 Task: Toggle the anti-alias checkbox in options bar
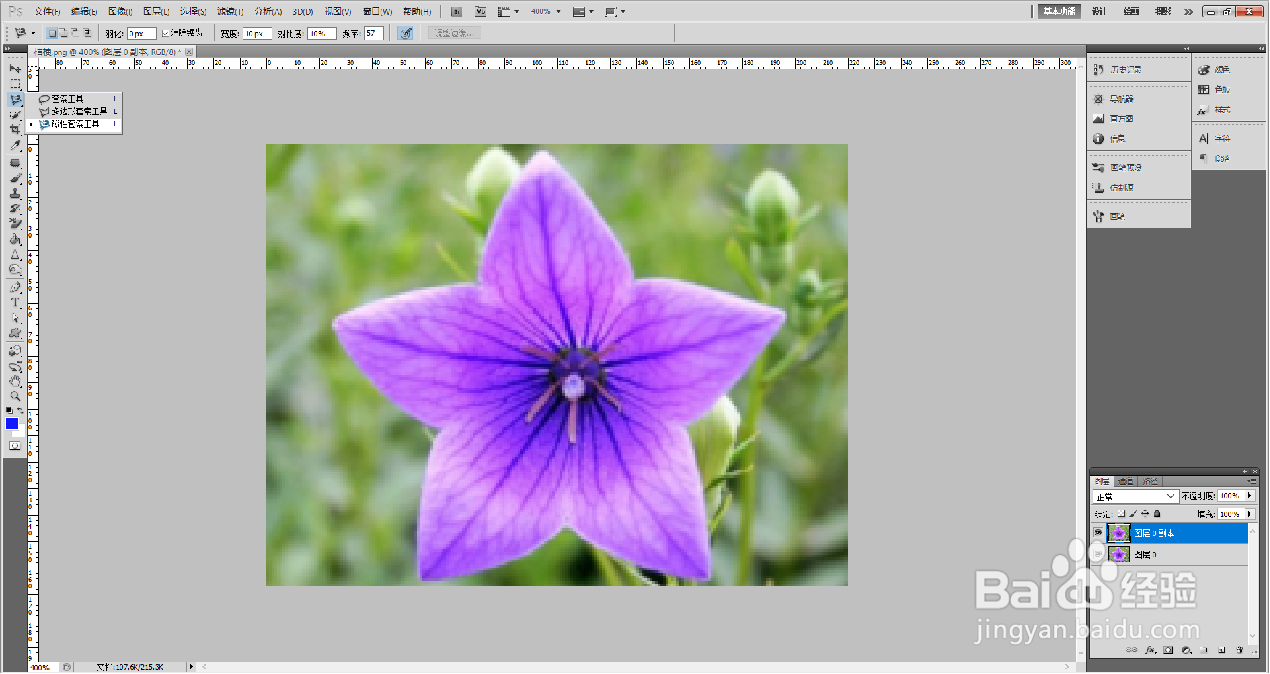click(x=166, y=33)
